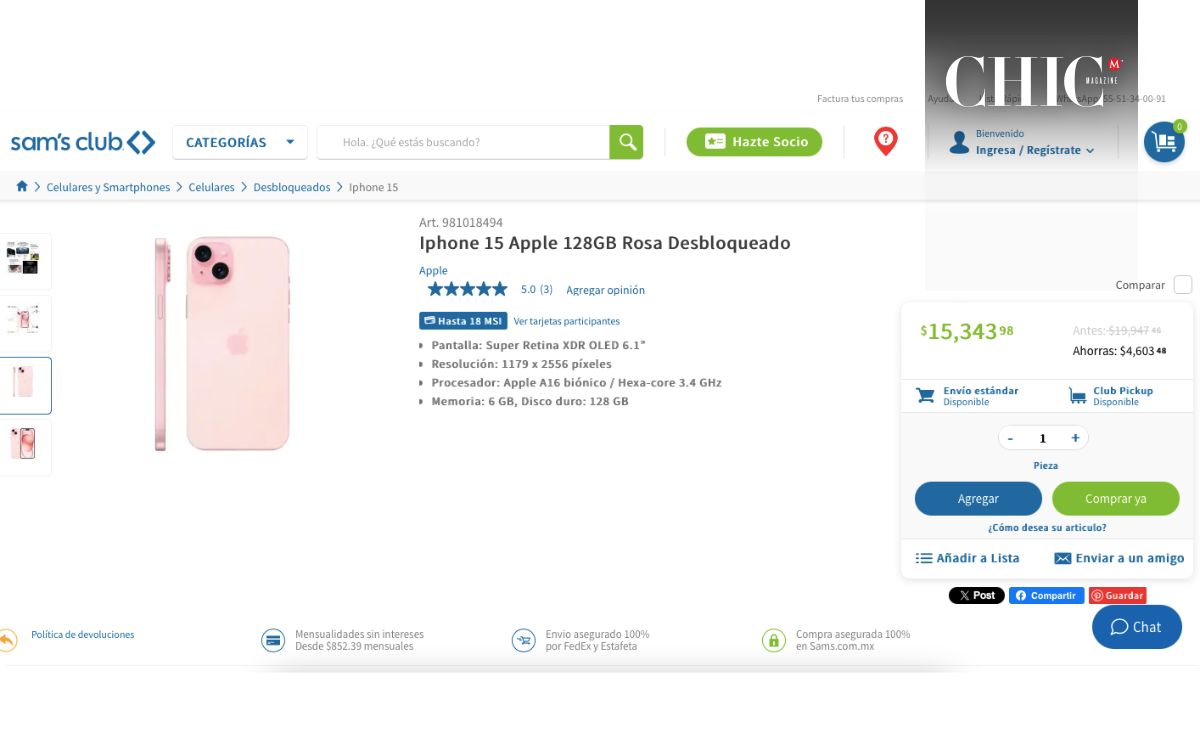The height and width of the screenshot is (747, 1200).
Task: Save product with Pinterest Guardar button
Action: click(1118, 595)
